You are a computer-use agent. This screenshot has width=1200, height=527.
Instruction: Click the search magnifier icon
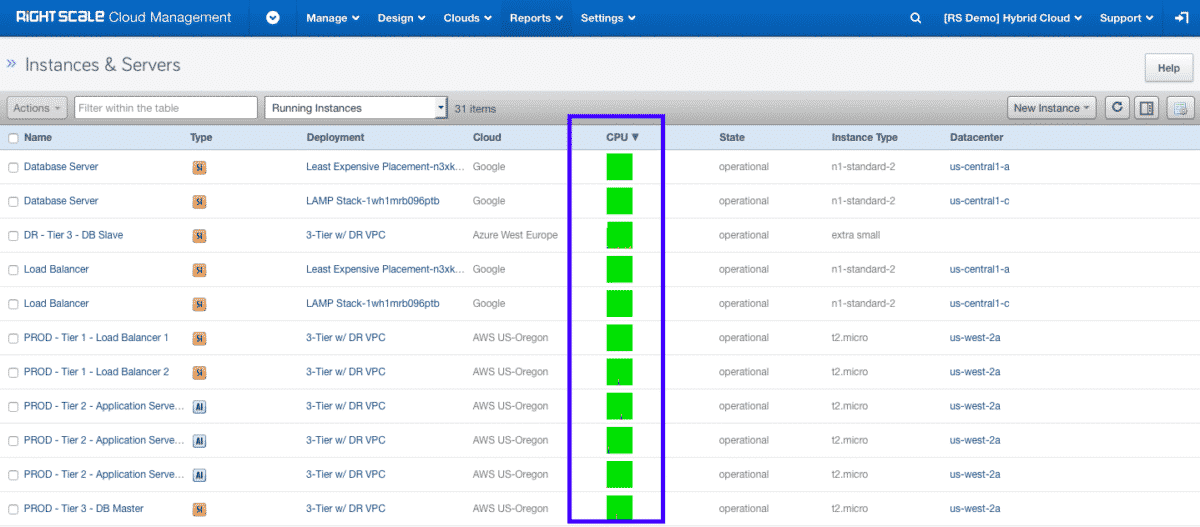(x=915, y=18)
